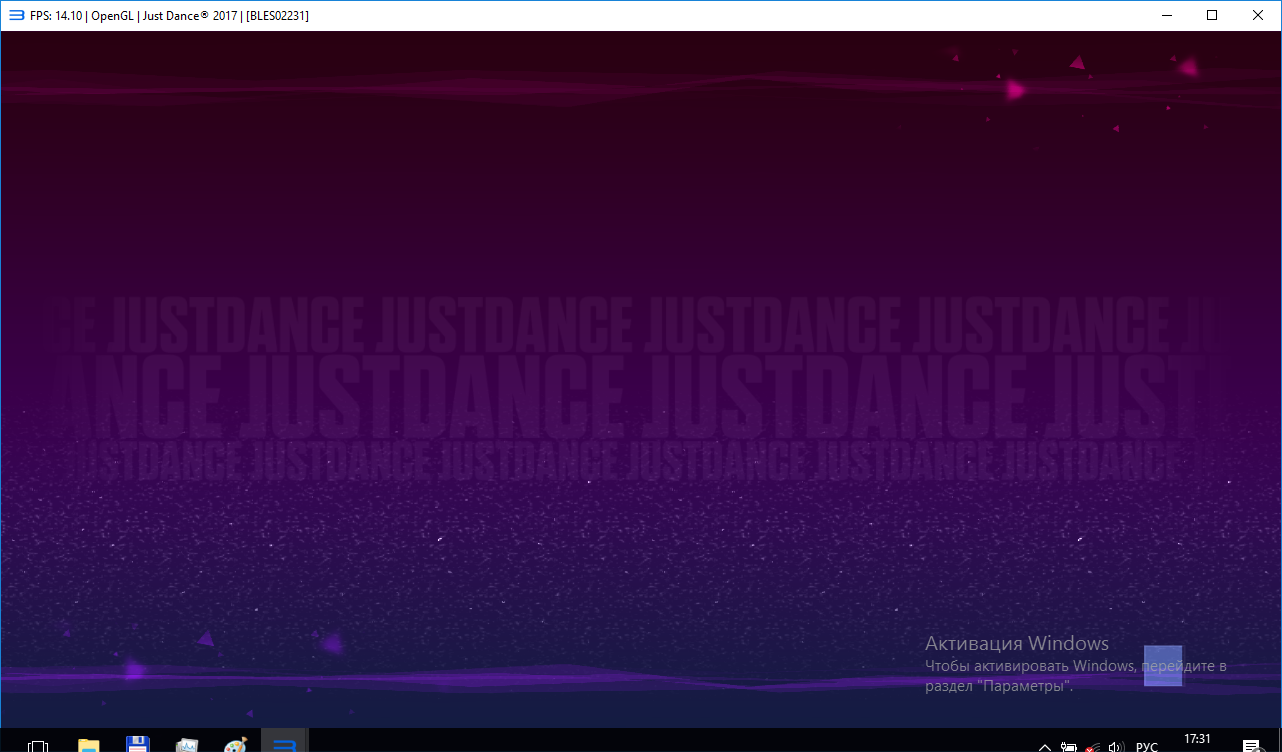
Task: Launch Paint from the taskbar palette icon
Action: pyautogui.click(x=235, y=745)
